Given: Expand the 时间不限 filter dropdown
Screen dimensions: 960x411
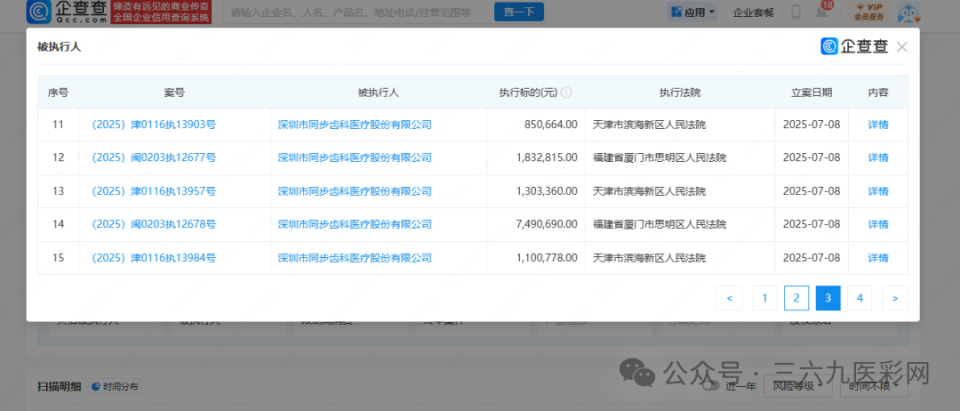Looking at the screenshot, I should [873, 386].
